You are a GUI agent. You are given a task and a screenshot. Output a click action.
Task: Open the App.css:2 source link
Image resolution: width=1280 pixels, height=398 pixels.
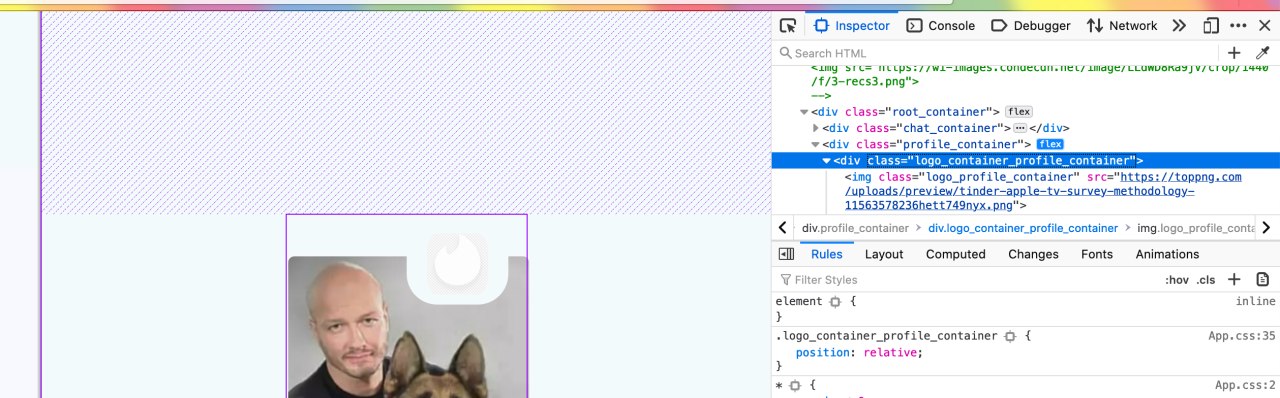pos(1245,385)
